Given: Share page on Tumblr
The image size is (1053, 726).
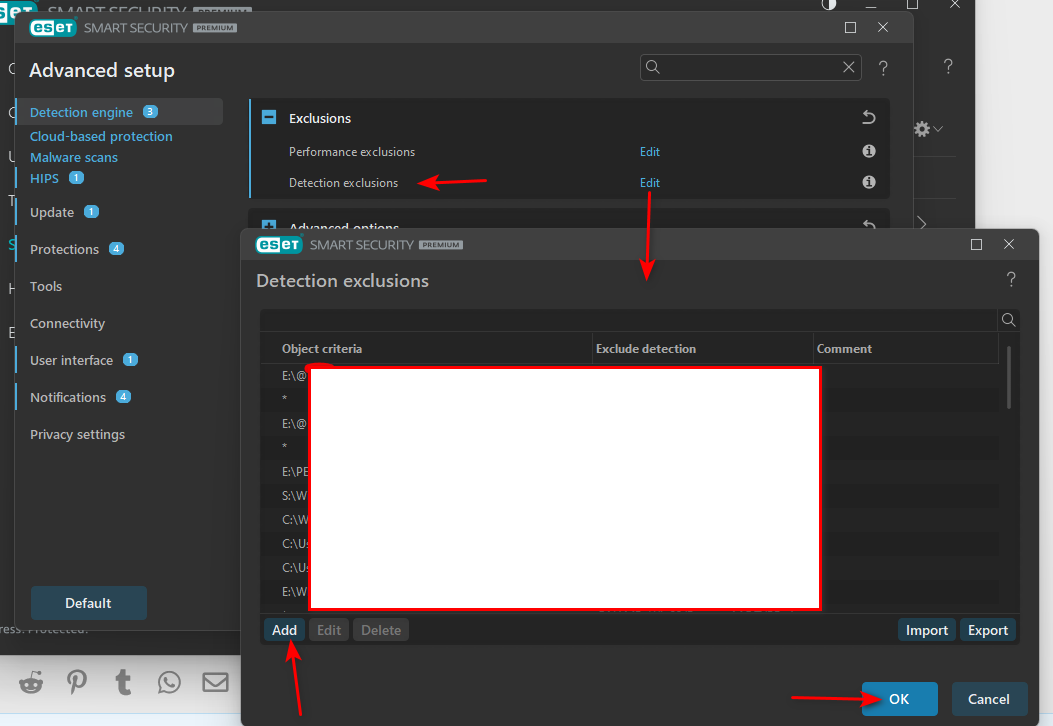Looking at the screenshot, I should click(x=123, y=682).
